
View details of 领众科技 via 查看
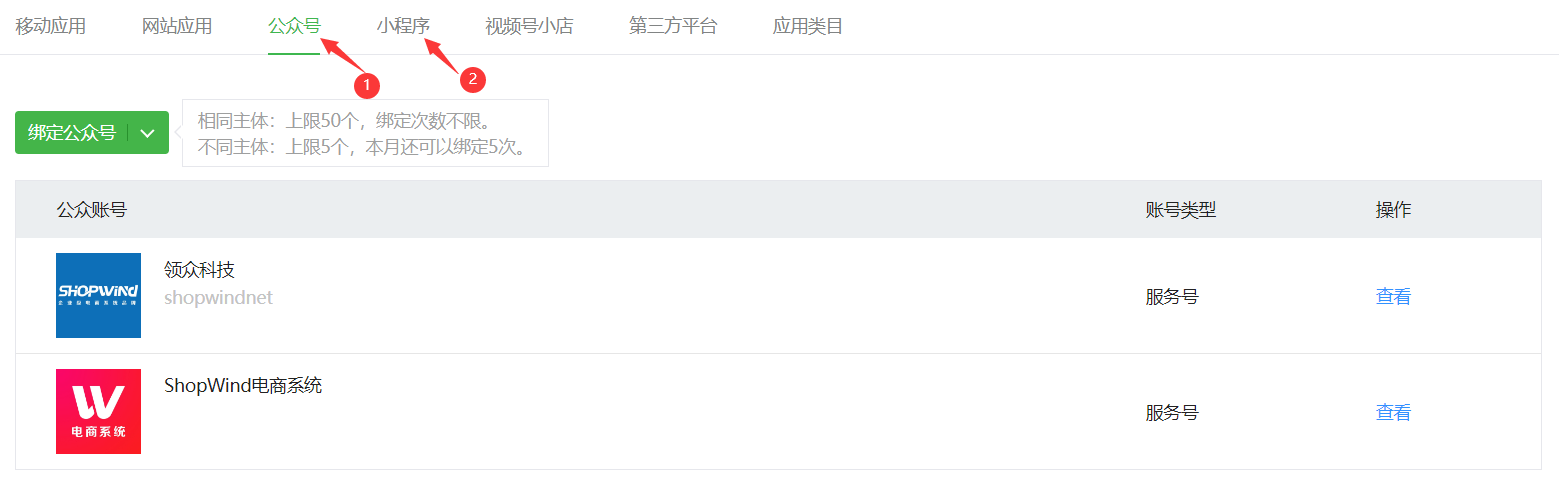coord(1393,296)
